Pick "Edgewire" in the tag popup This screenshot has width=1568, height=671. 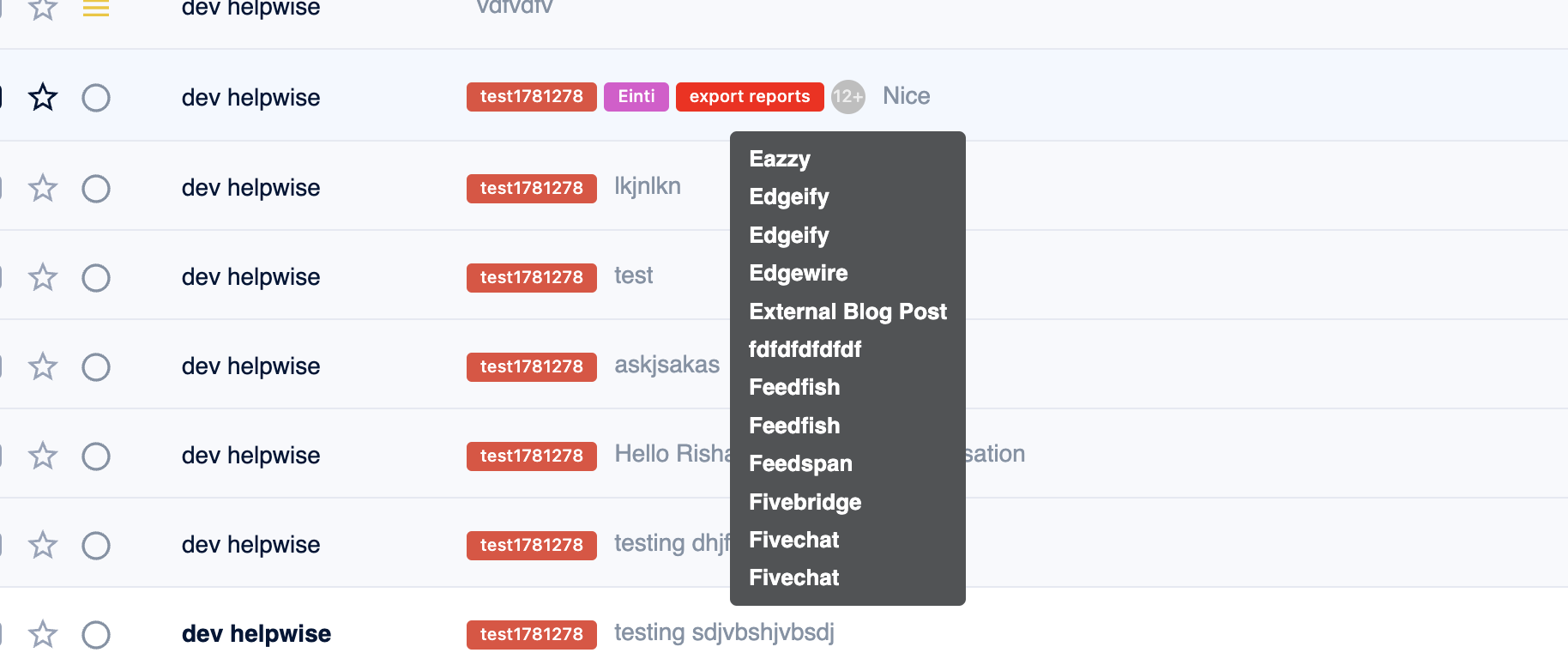click(x=798, y=273)
